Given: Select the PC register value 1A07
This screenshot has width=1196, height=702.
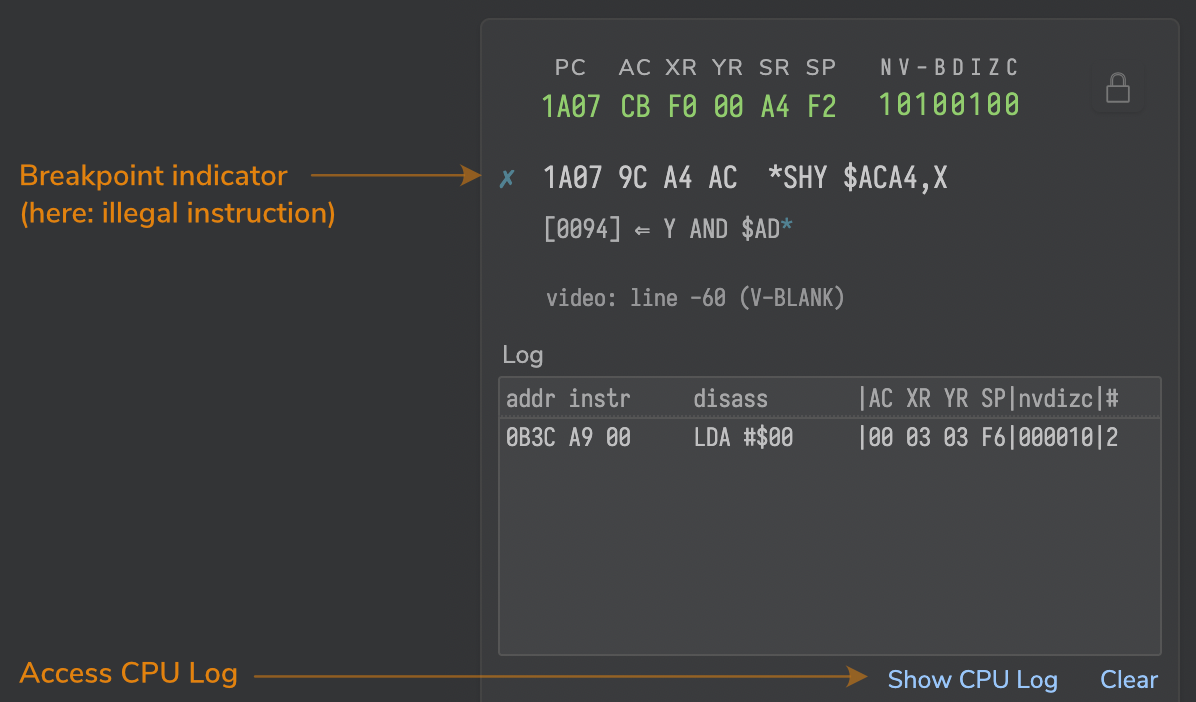Looking at the screenshot, I should (x=571, y=106).
